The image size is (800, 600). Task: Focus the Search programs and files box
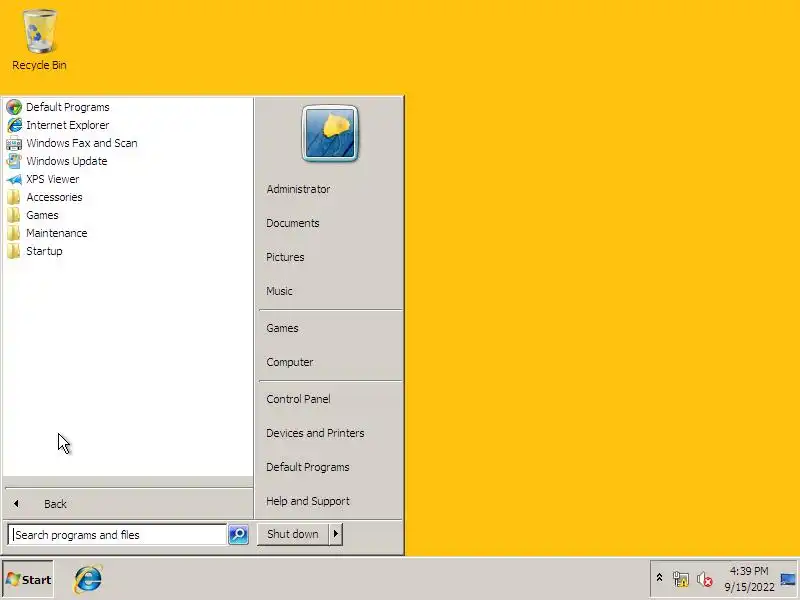(x=117, y=535)
